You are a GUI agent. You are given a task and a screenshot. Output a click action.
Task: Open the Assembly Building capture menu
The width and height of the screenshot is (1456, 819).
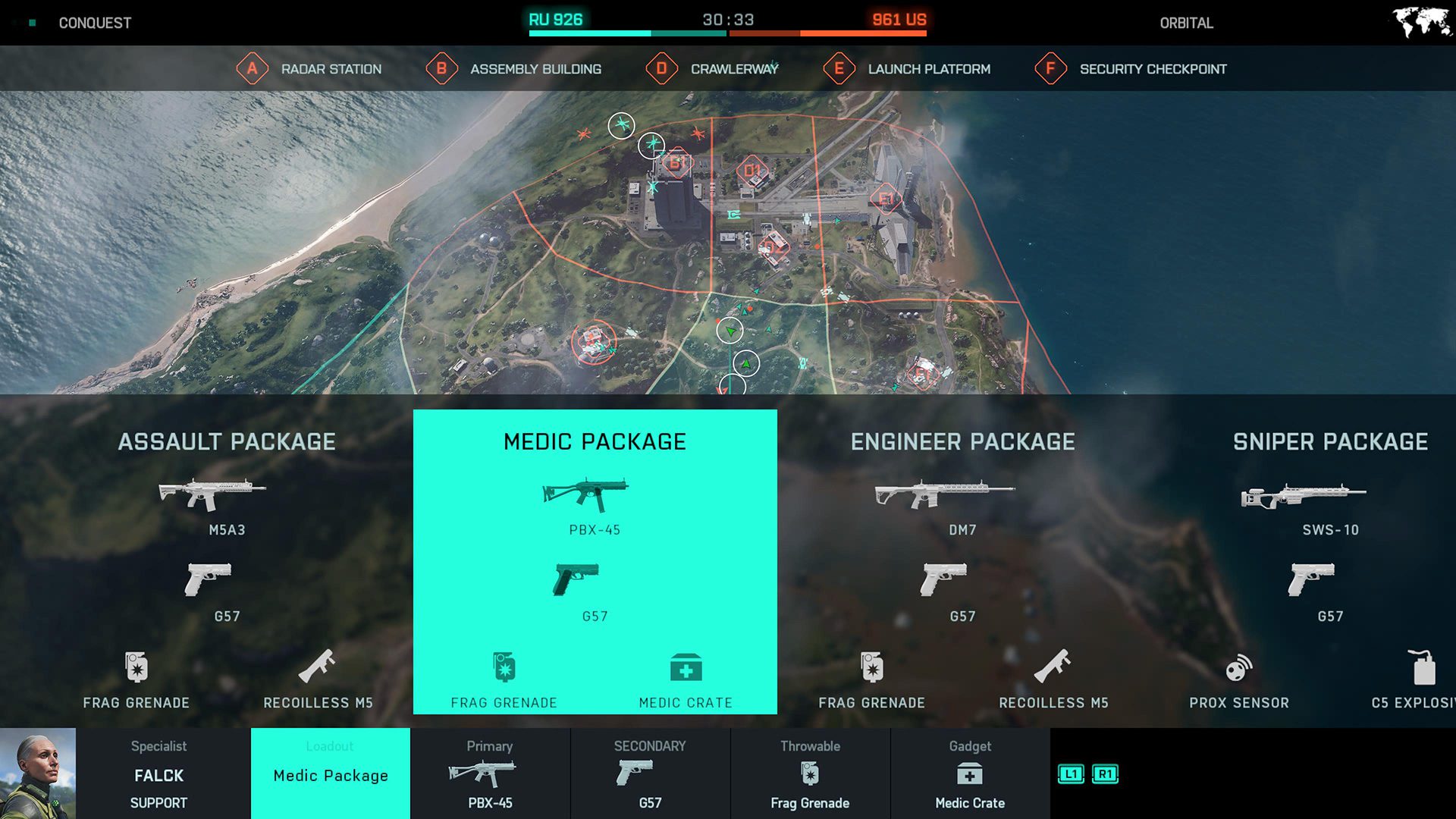514,68
